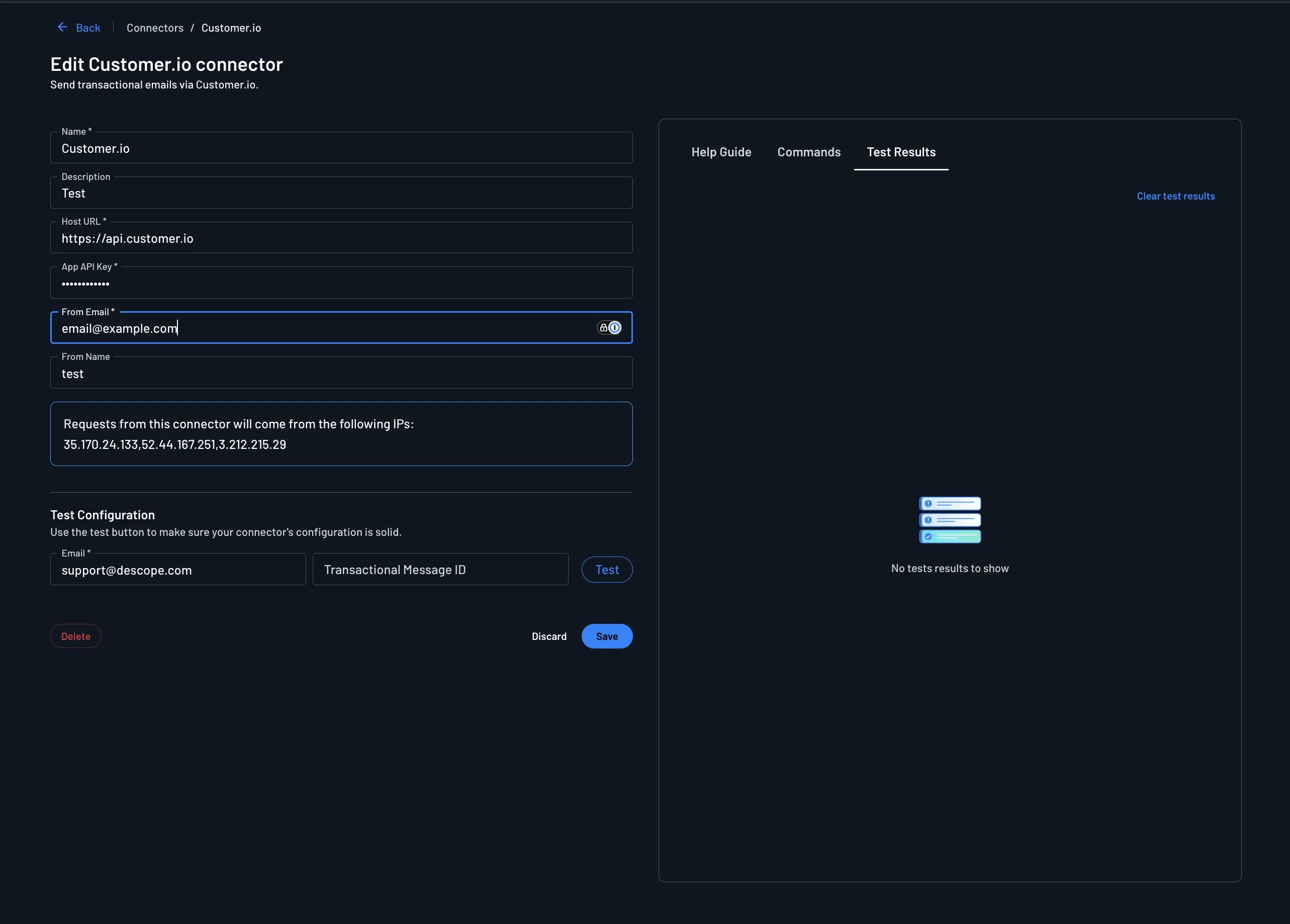This screenshot has height=924, width=1290.
Task: Focus the Name input field
Action: pyautogui.click(x=341, y=148)
